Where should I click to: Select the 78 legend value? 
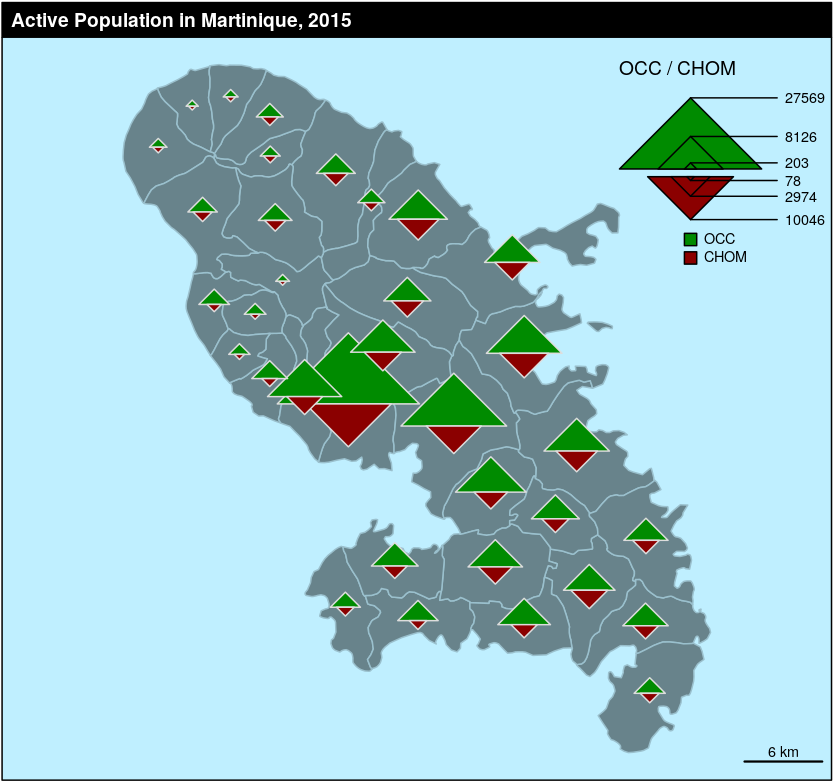(793, 181)
